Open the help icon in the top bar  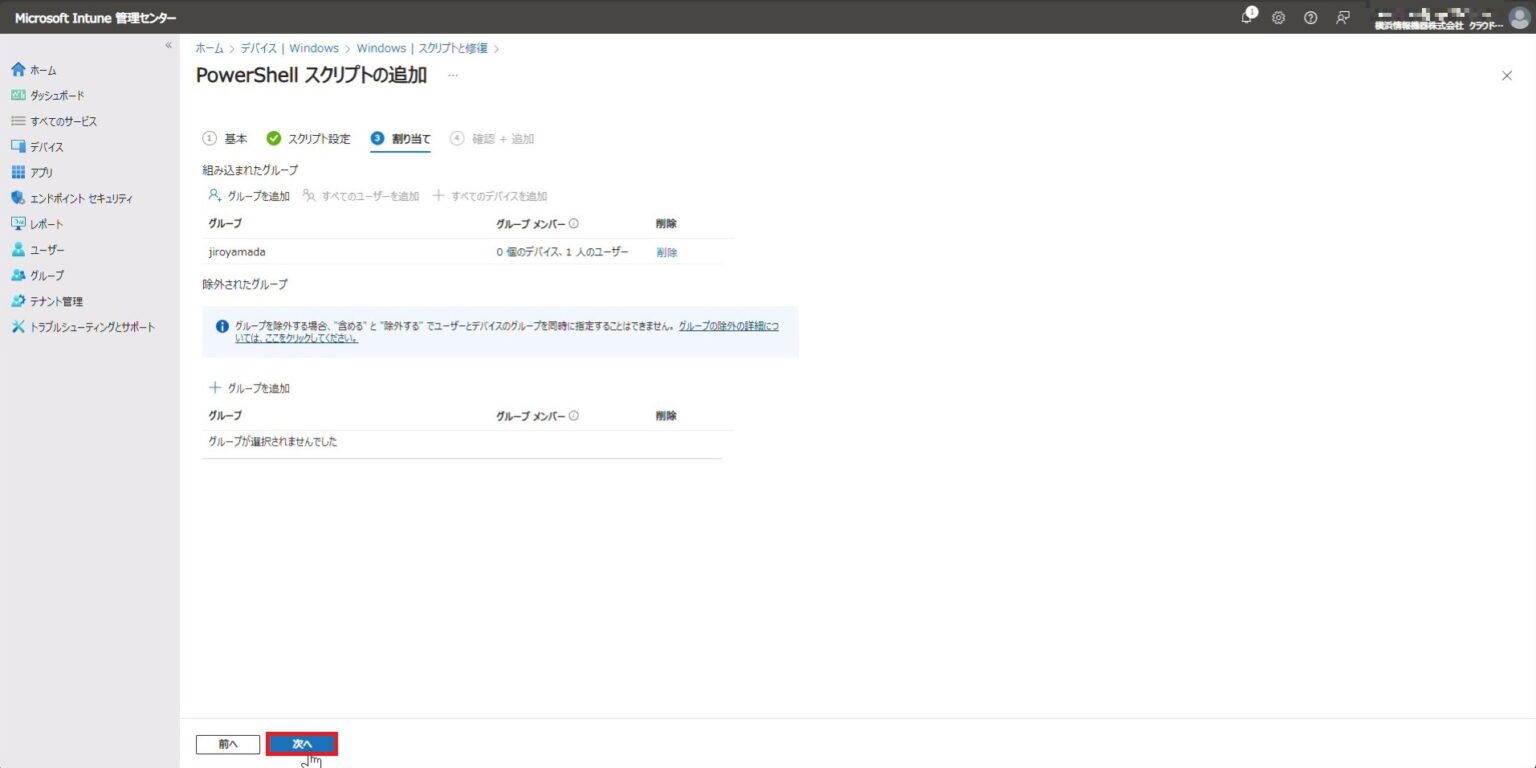[x=1310, y=17]
